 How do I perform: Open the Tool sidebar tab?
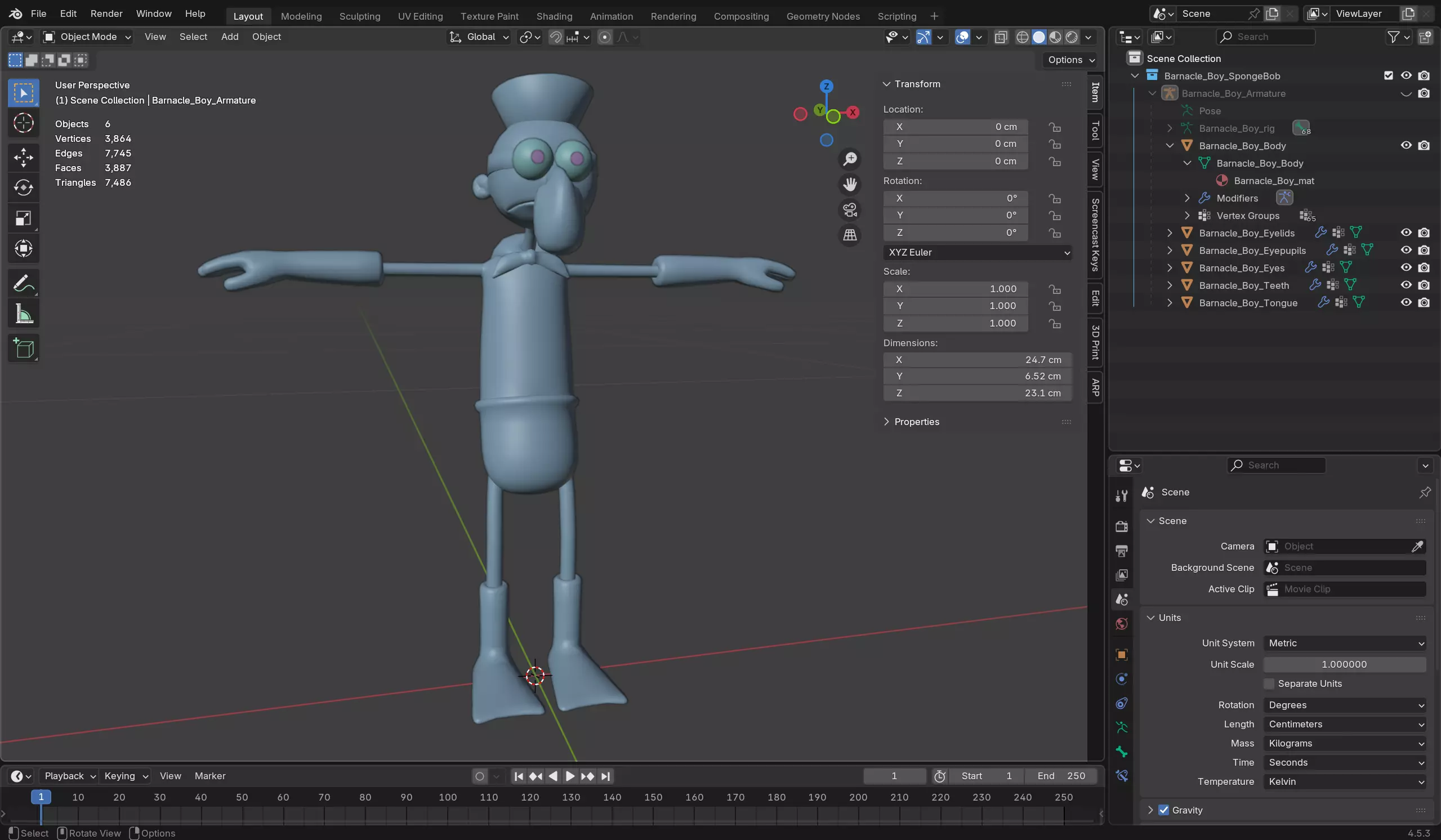[x=1095, y=131]
